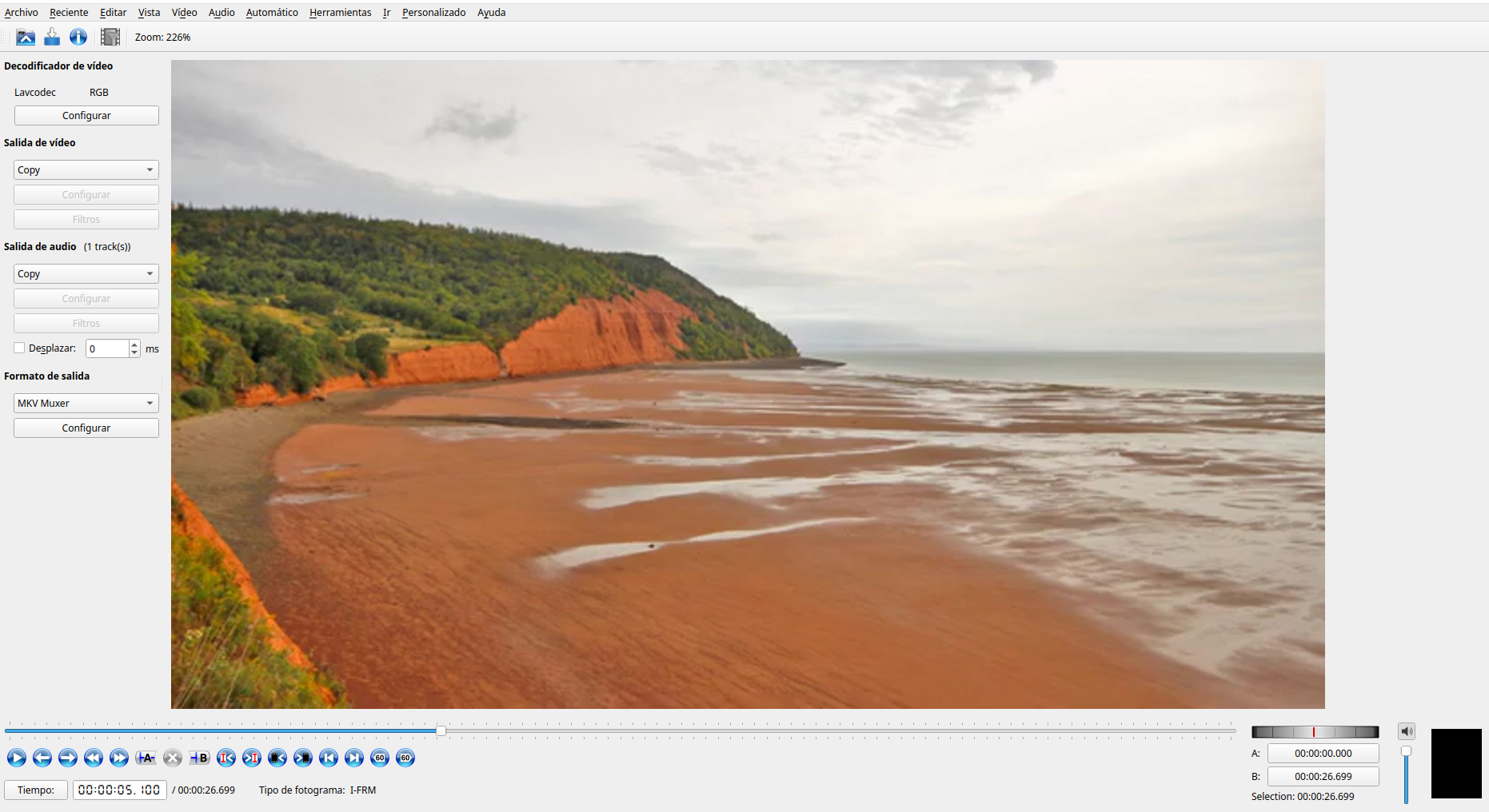Open the video information icon

click(x=78, y=37)
